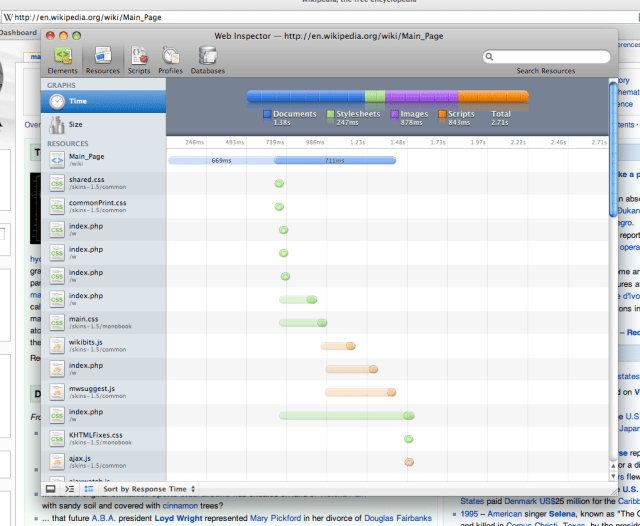Open the Selena link on Wikipedia page
The image size is (640, 526).
[x=562, y=514]
